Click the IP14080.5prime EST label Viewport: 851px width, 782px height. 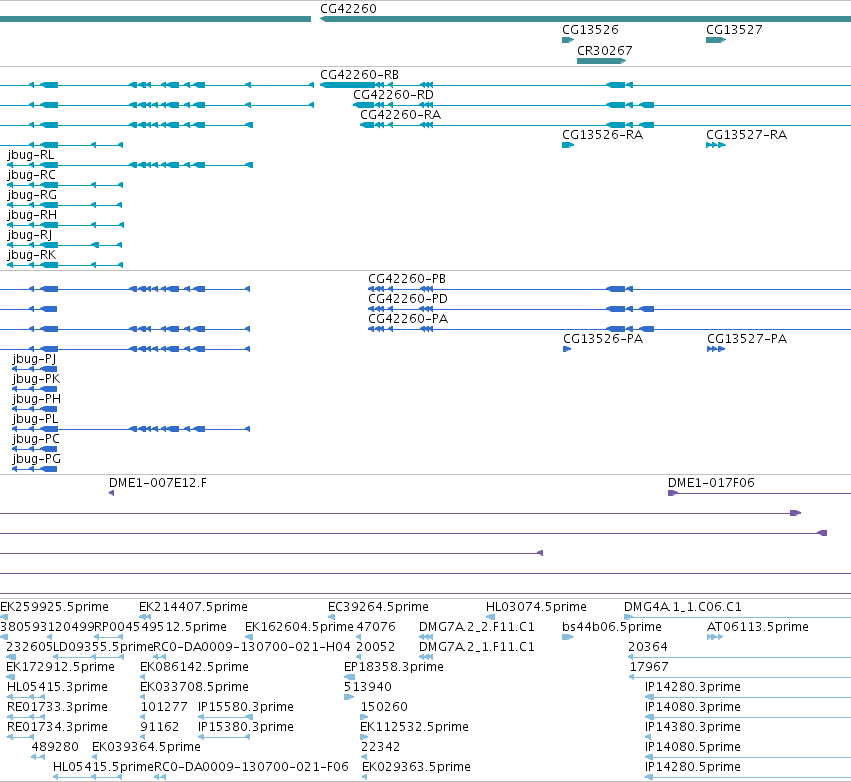coord(693,747)
